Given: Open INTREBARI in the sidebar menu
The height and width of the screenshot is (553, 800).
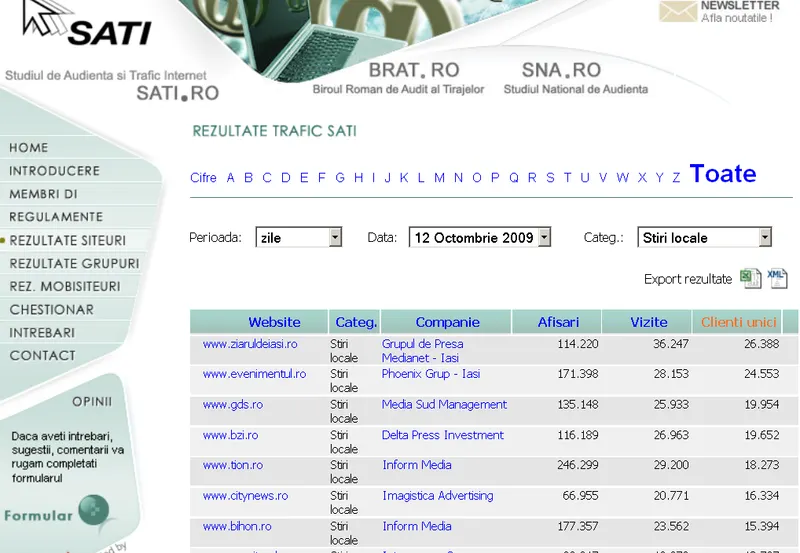Looking at the screenshot, I should (x=42, y=333).
